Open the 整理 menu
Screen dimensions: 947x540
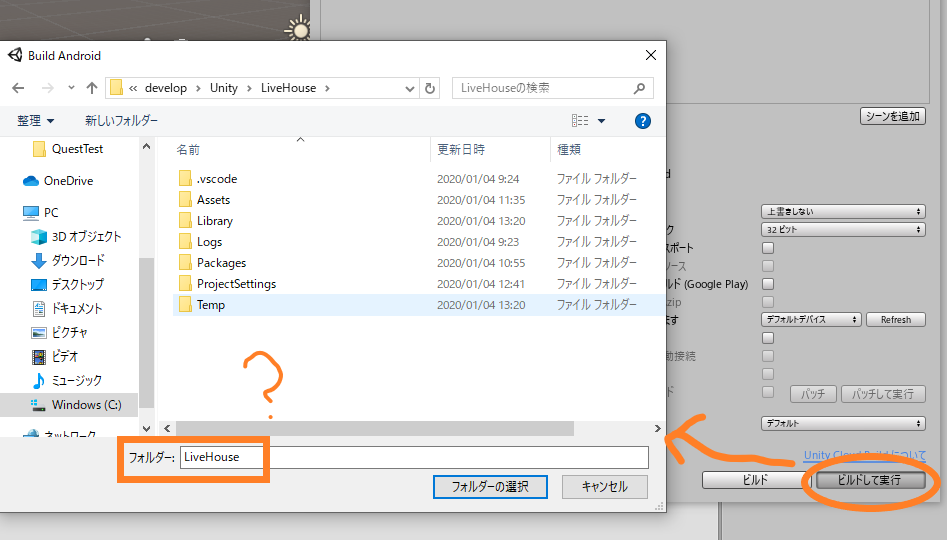35,121
